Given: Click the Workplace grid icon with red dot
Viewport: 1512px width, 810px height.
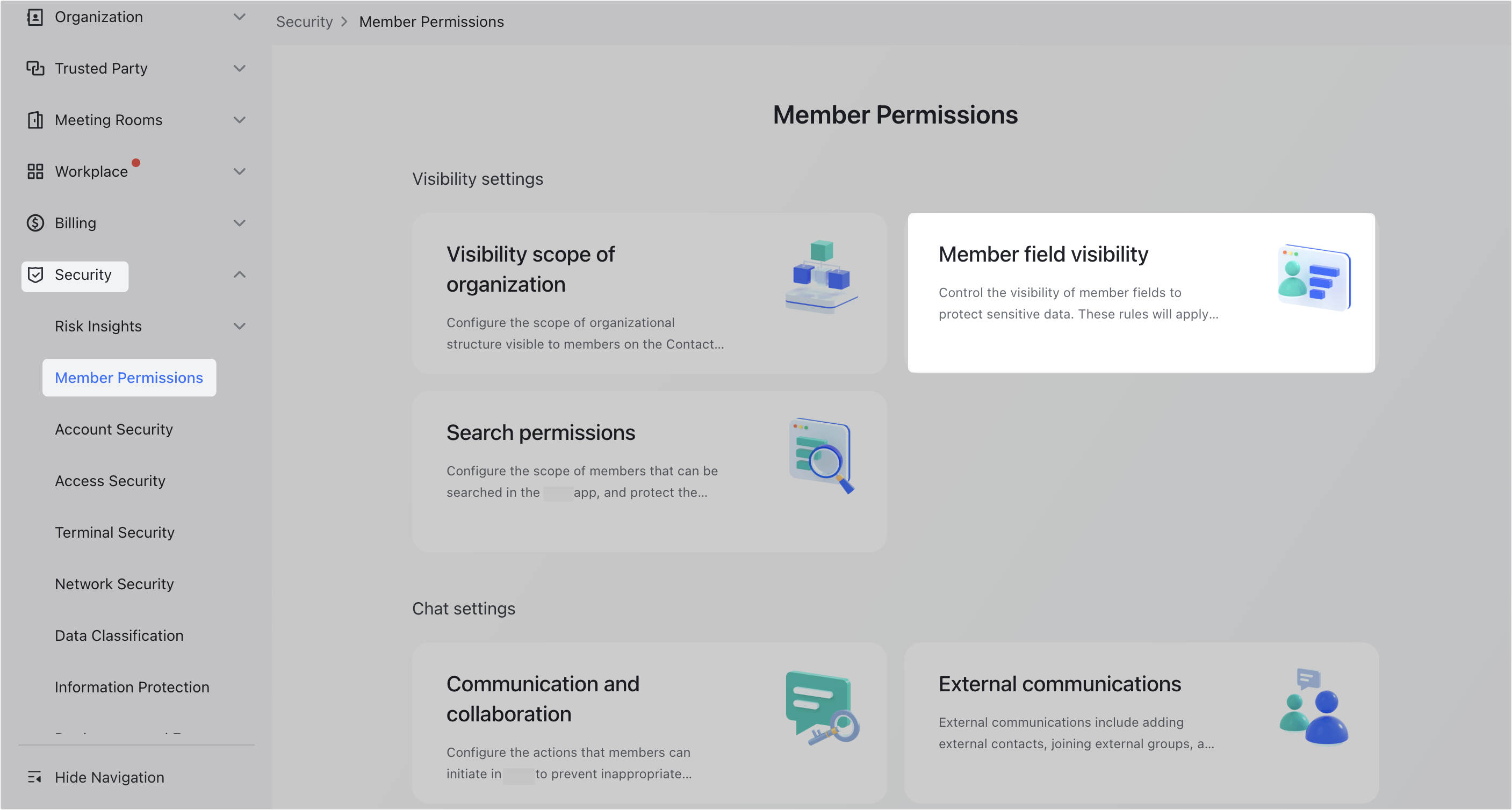Looking at the screenshot, I should coord(34,171).
